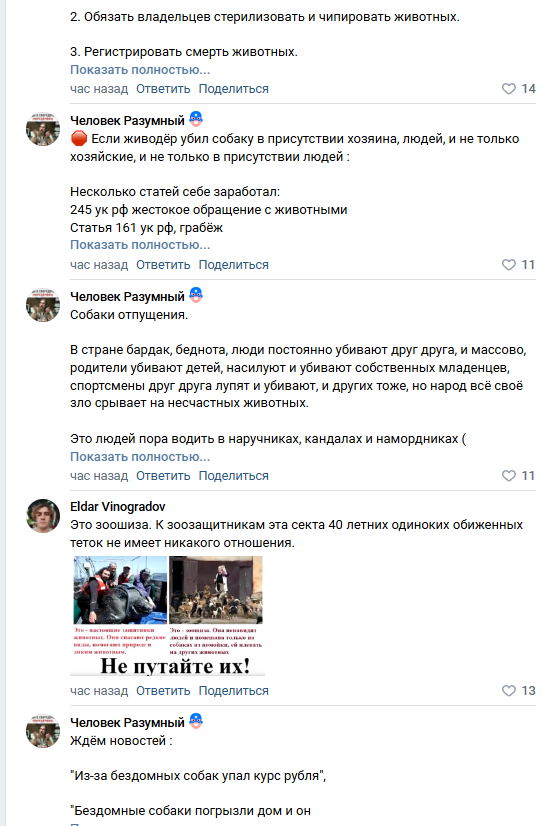
Task: Click the mask emoji badge beside first Человек Разумный name
Action: [x=196, y=119]
